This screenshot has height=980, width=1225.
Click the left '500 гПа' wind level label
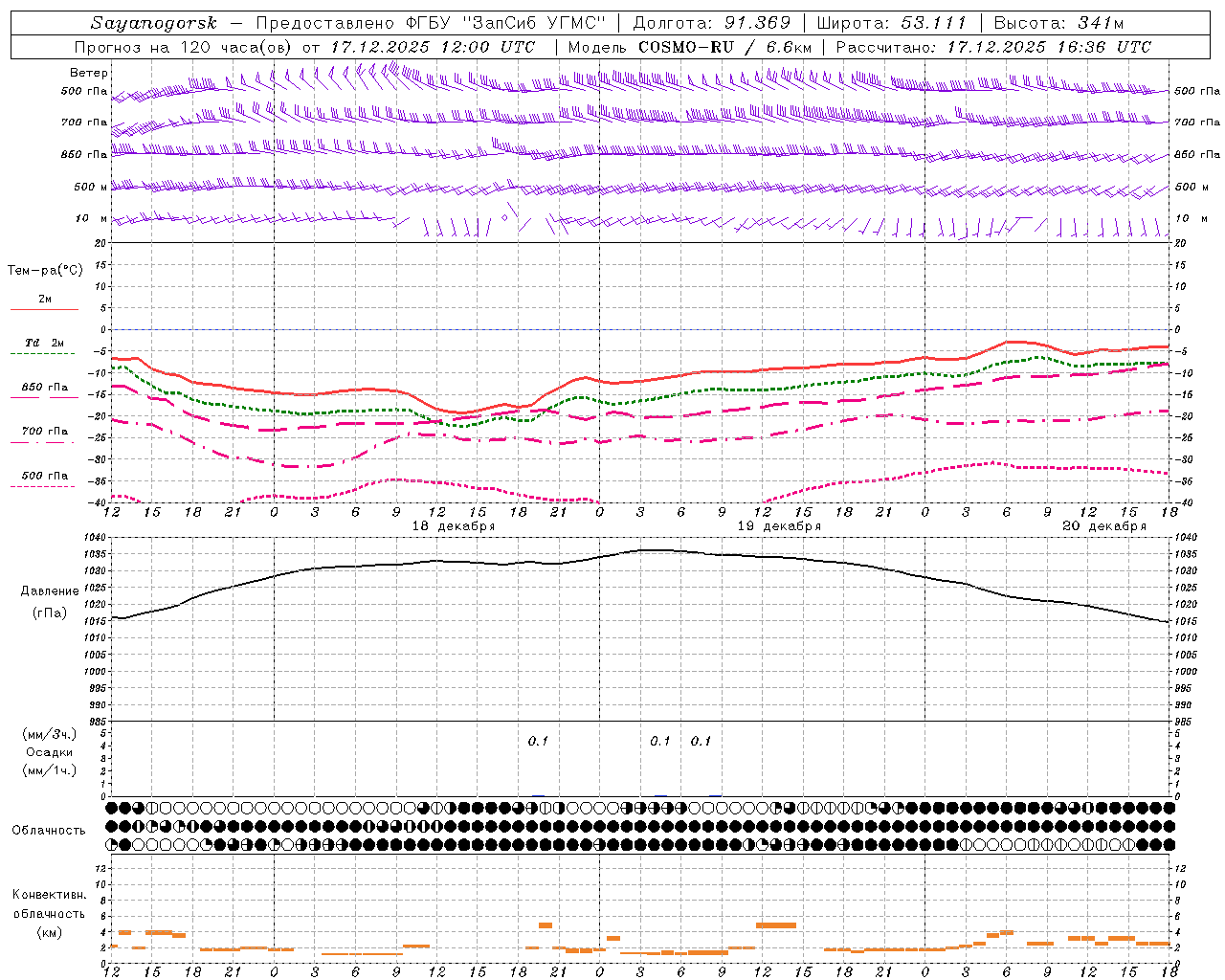(x=84, y=92)
